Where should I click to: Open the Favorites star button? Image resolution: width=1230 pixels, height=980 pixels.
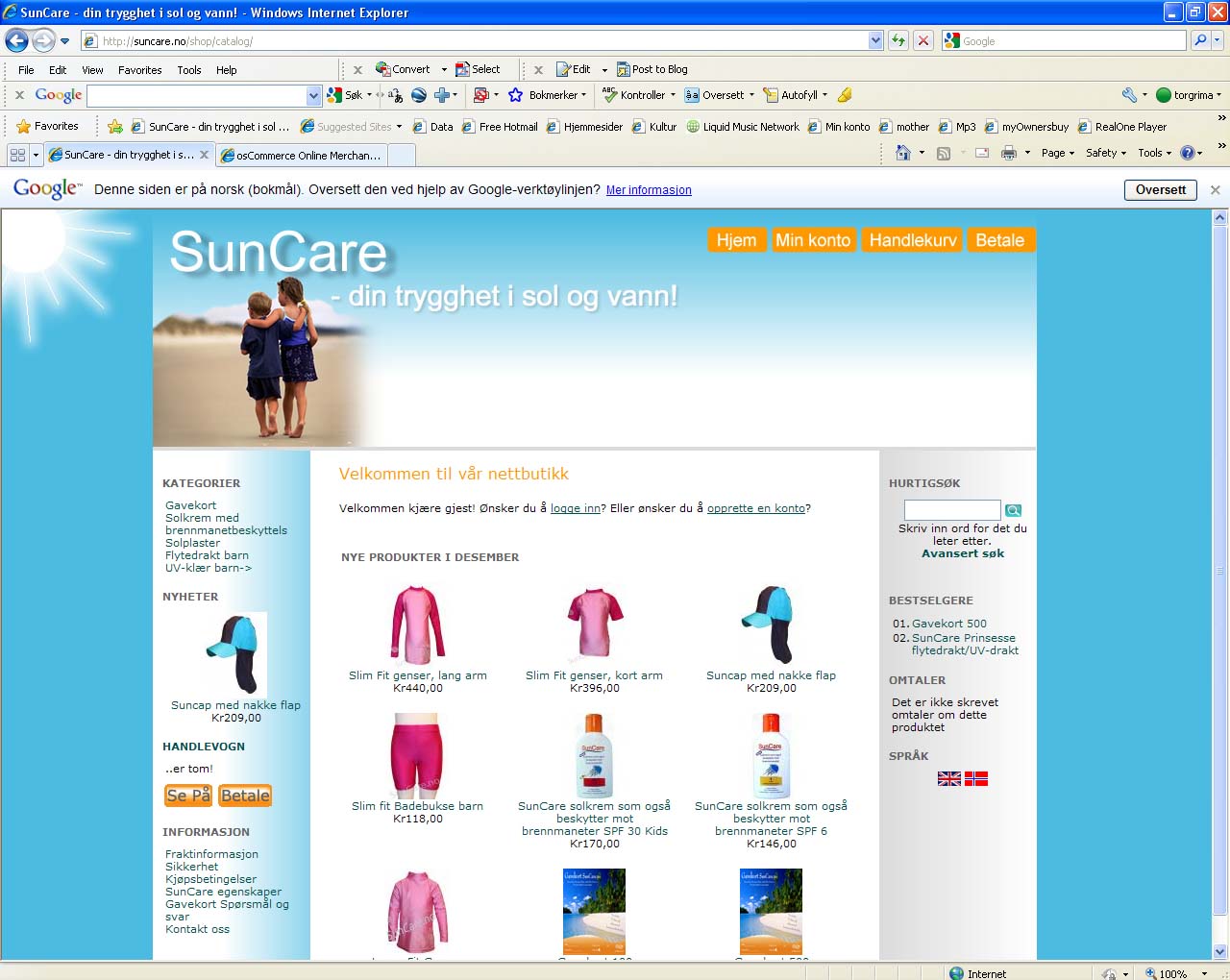click(x=48, y=126)
